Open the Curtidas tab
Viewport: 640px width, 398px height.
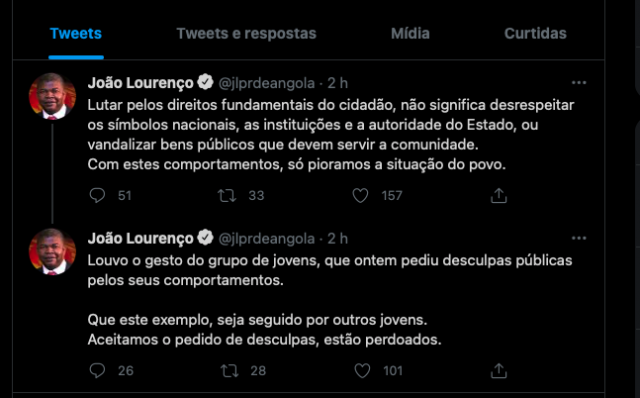click(535, 33)
